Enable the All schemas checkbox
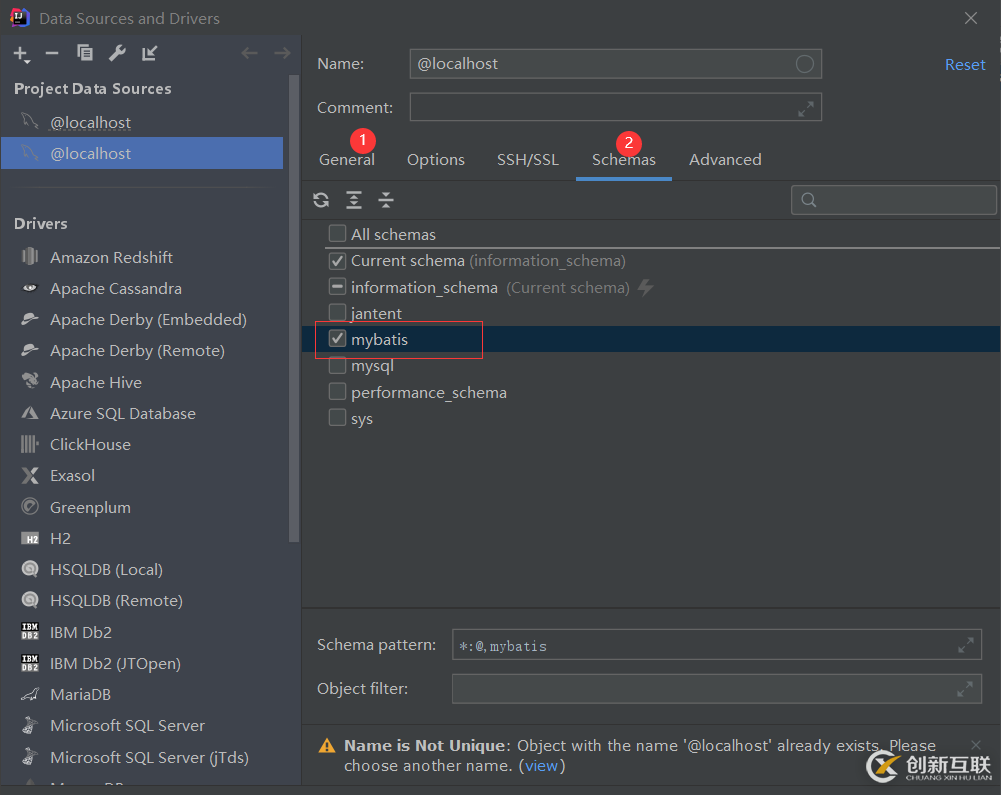This screenshot has height=795, width=1001. 337,234
